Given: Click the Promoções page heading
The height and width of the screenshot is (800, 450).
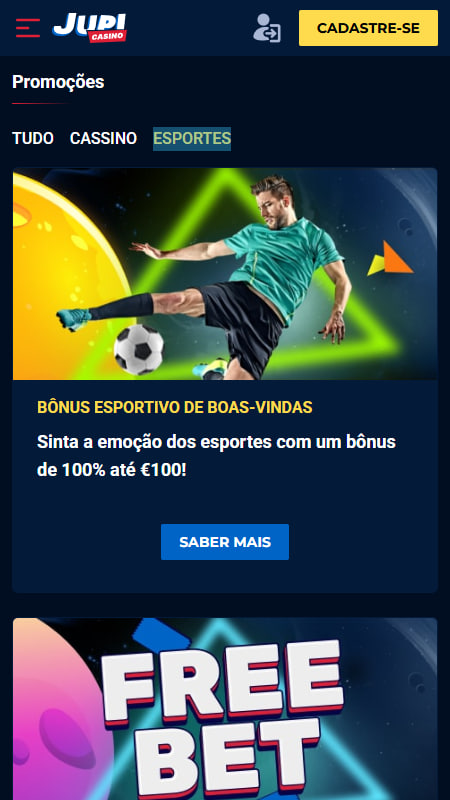Looking at the screenshot, I should coord(58,82).
